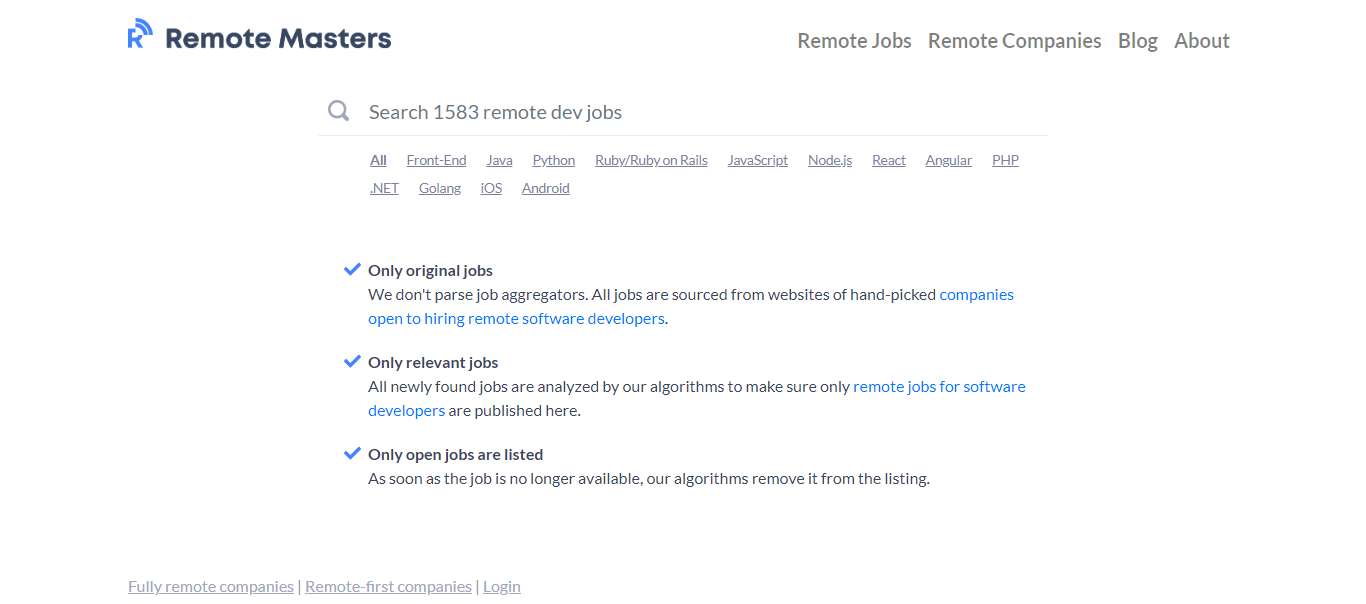1366x604 pixels.
Task: Click checkmark icon beside Only original jobs
Action: (x=352, y=269)
